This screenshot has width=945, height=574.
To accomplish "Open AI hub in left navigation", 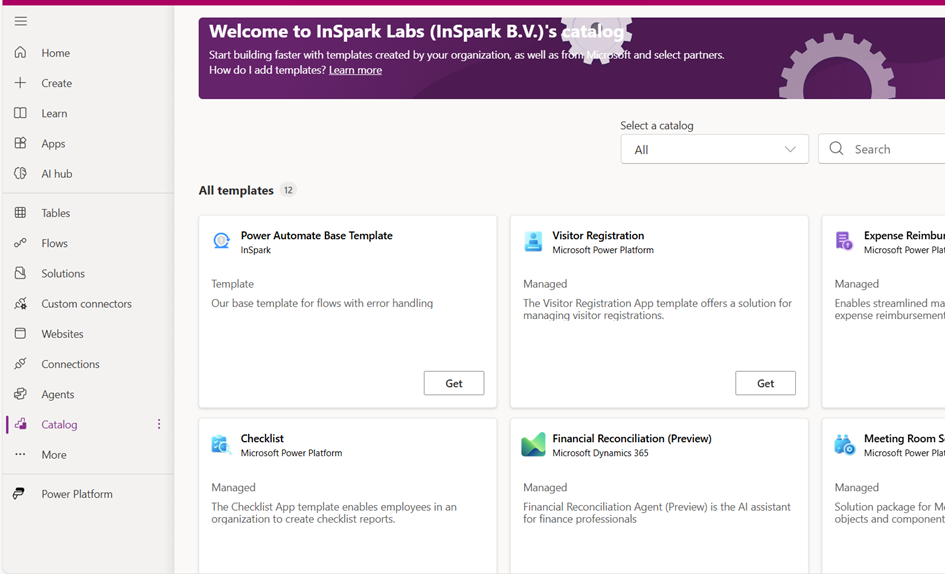I will pyautogui.click(x=57, y=174).
